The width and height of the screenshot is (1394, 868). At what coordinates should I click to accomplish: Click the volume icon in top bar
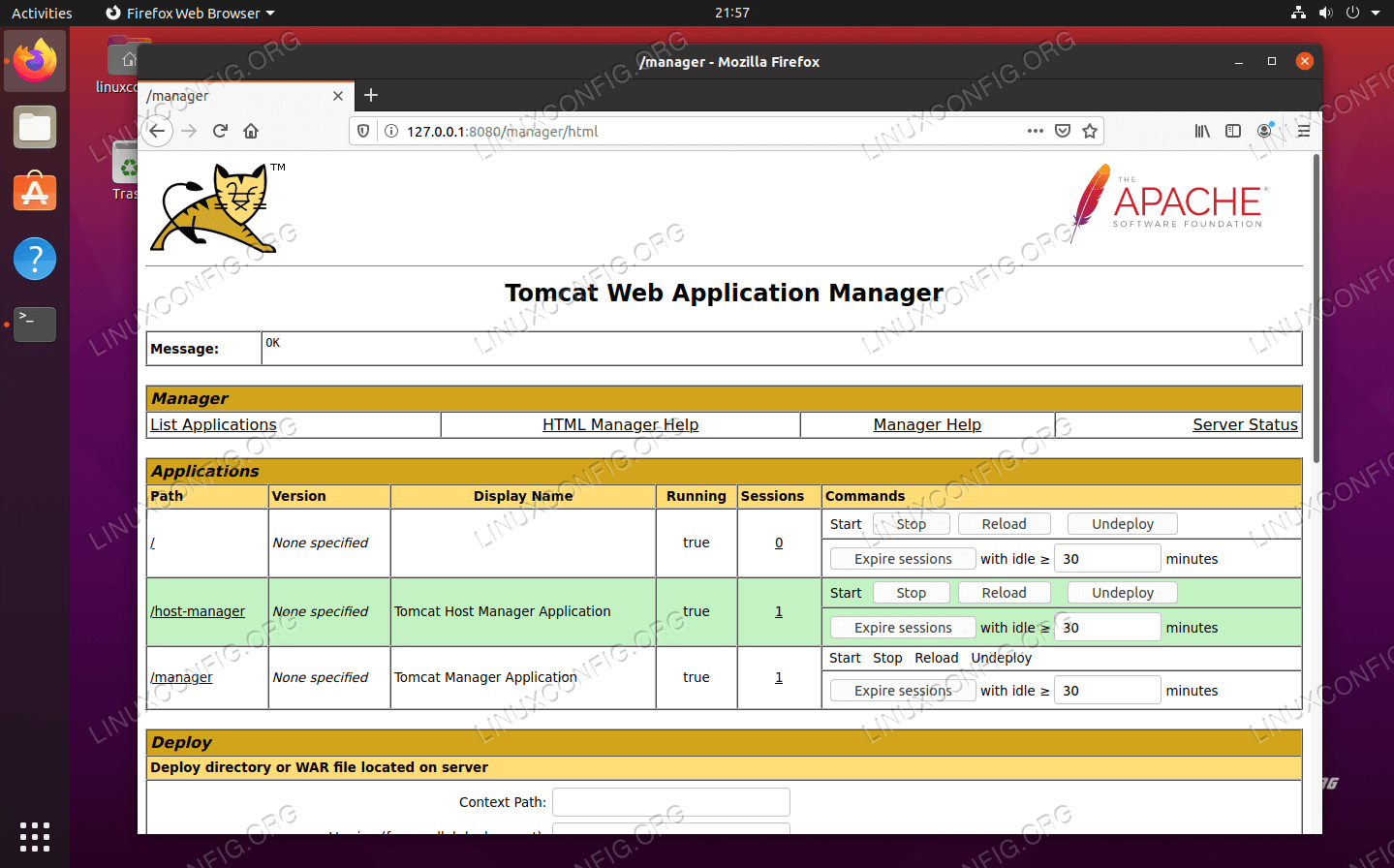[1325, 13]
